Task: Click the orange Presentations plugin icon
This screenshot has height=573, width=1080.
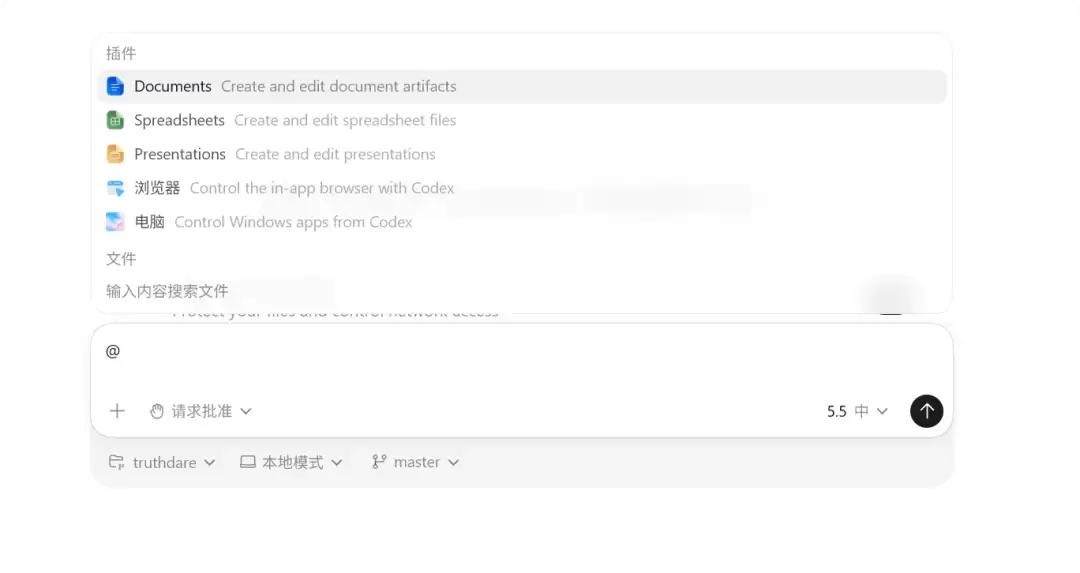Action: coord(115,154)
